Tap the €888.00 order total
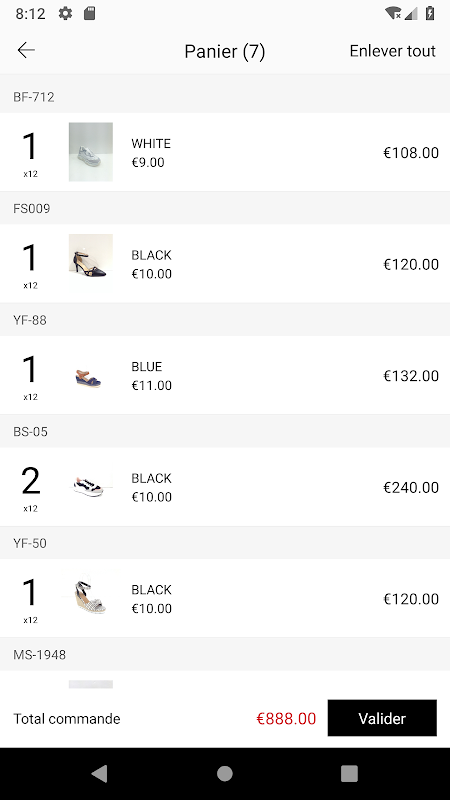 coord(286,718)
